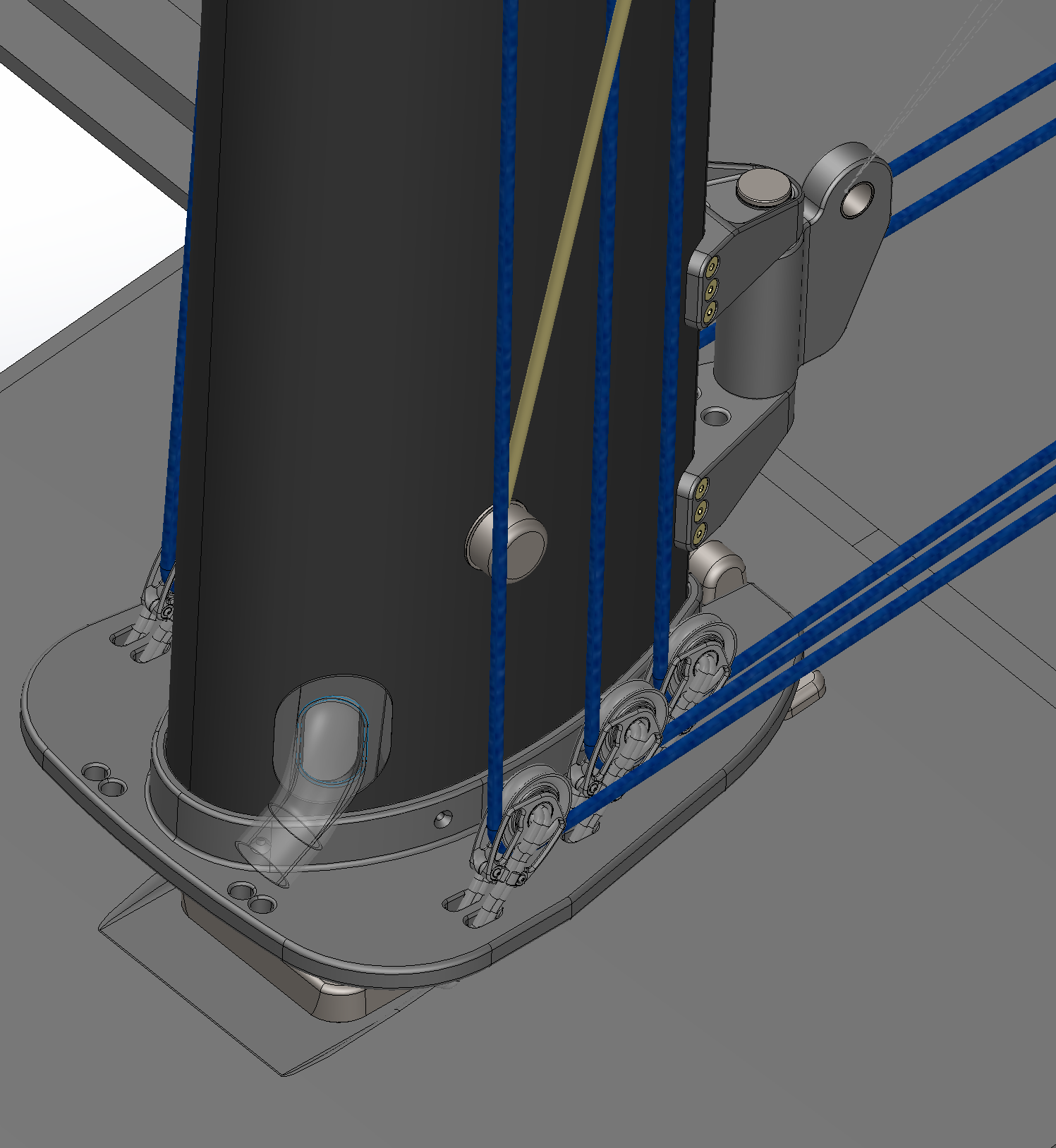This screenshot has width=1056, height=1148.
Task: Click the hole pair on base plate's left
Action: click(x=104, y=778)
